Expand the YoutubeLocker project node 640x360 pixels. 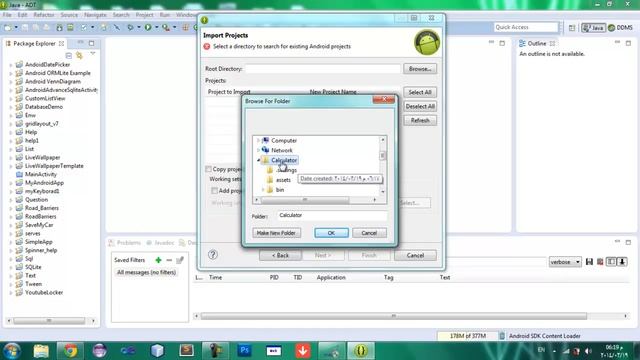(11, 293)
